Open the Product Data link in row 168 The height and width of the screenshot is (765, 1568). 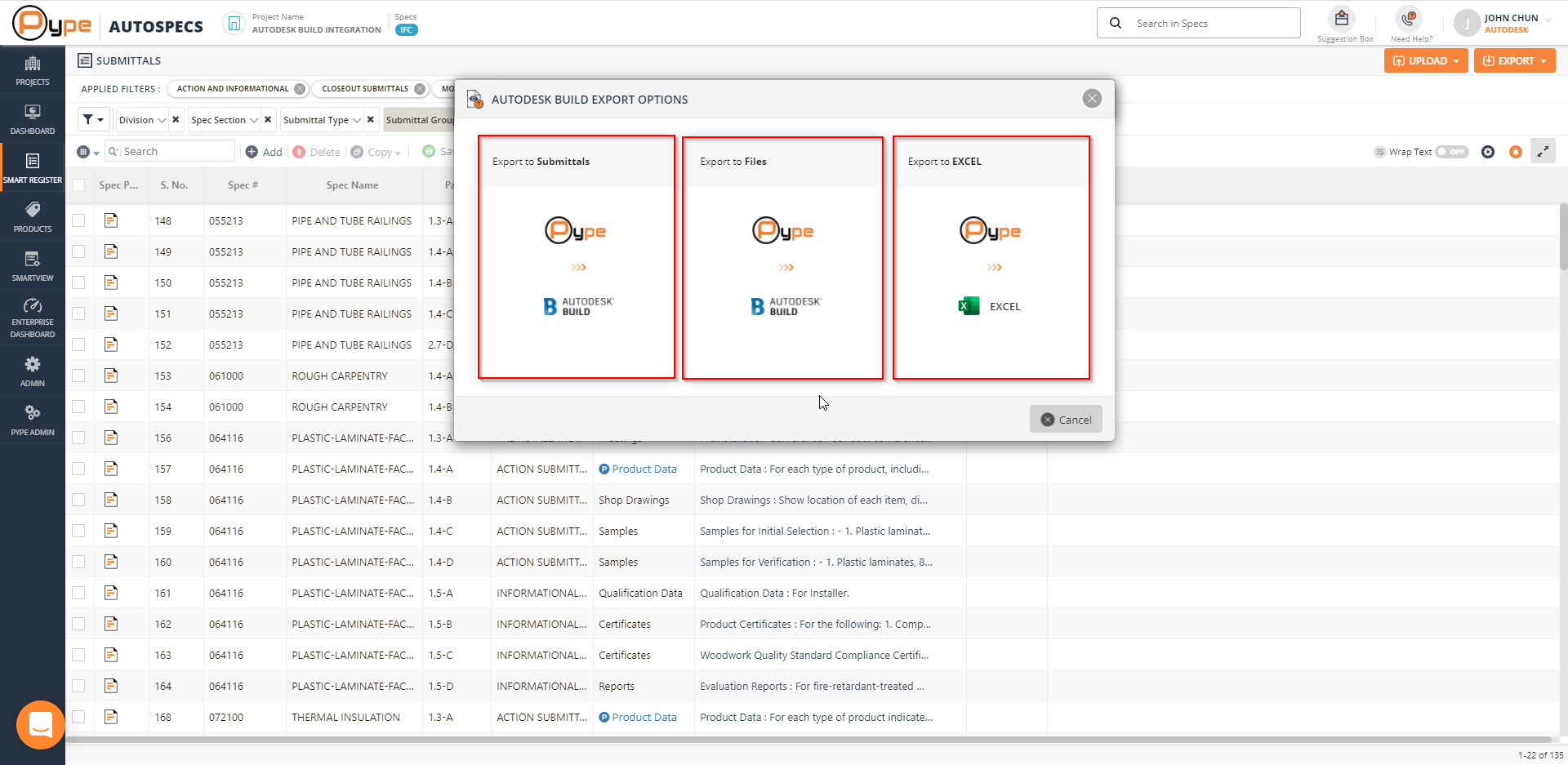coord(644,717)
